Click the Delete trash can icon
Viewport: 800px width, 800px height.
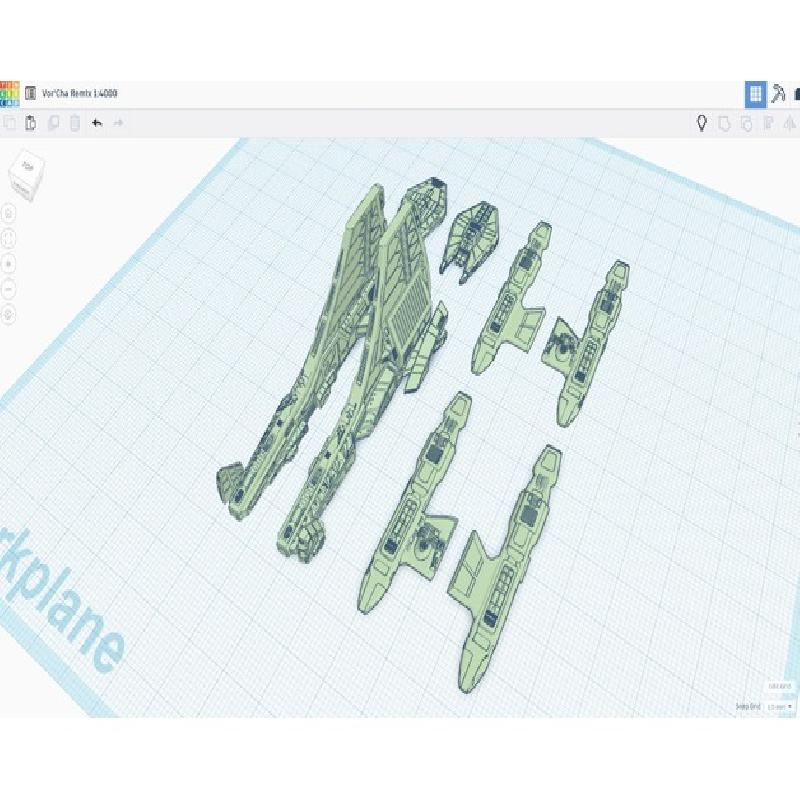[x=75, y=123]
